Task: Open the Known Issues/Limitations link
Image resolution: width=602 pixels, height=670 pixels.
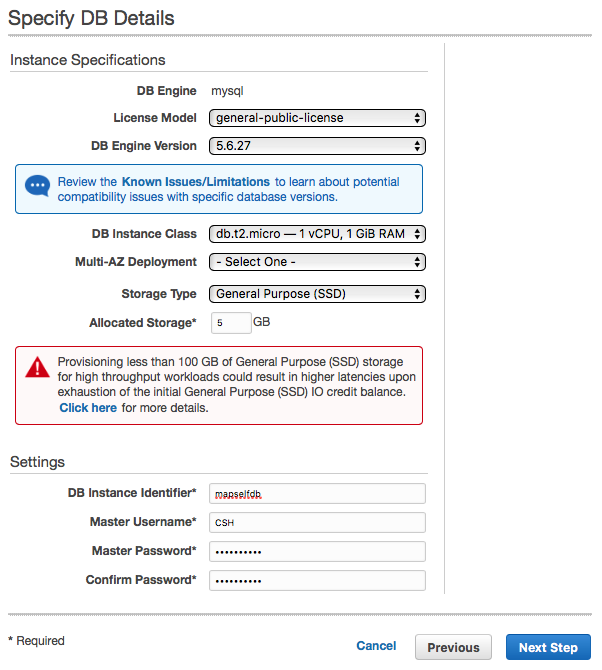Action: 195,182
